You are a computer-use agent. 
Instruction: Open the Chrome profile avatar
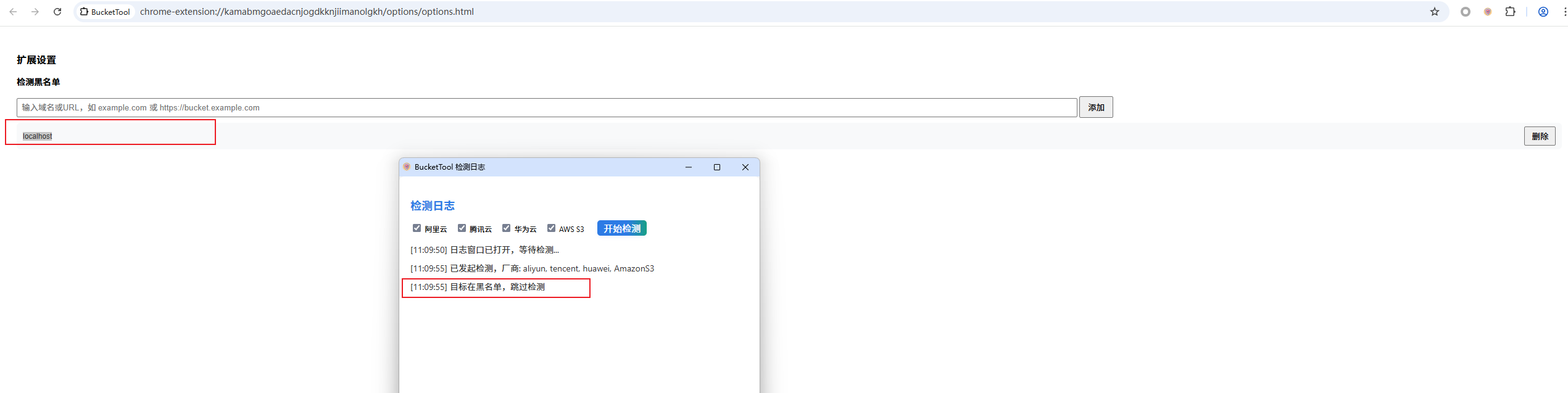point(1543,12)
